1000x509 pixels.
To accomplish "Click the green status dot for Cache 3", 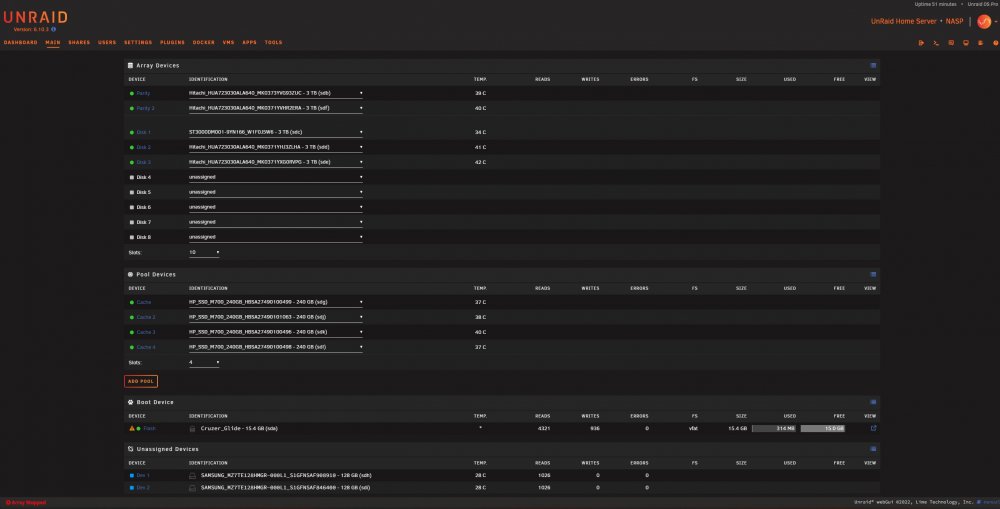I will (132, 332).
